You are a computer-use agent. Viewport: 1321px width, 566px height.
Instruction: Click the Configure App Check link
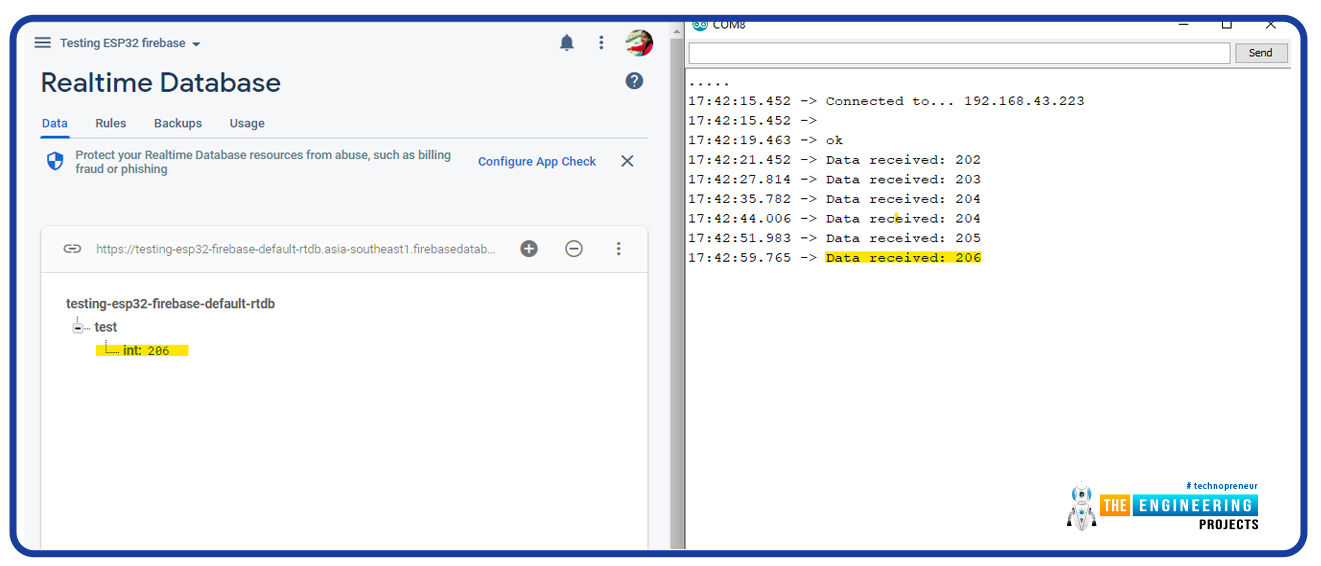click(537, 162)
